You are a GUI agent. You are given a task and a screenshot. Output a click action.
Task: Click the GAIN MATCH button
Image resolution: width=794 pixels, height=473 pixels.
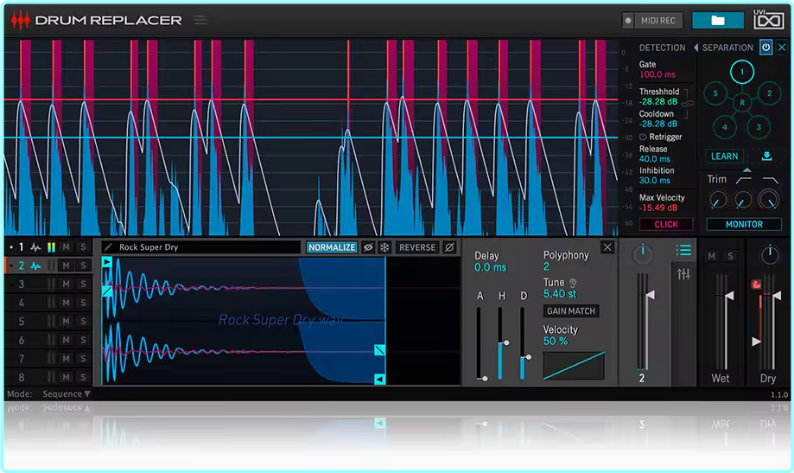point(571,311)
